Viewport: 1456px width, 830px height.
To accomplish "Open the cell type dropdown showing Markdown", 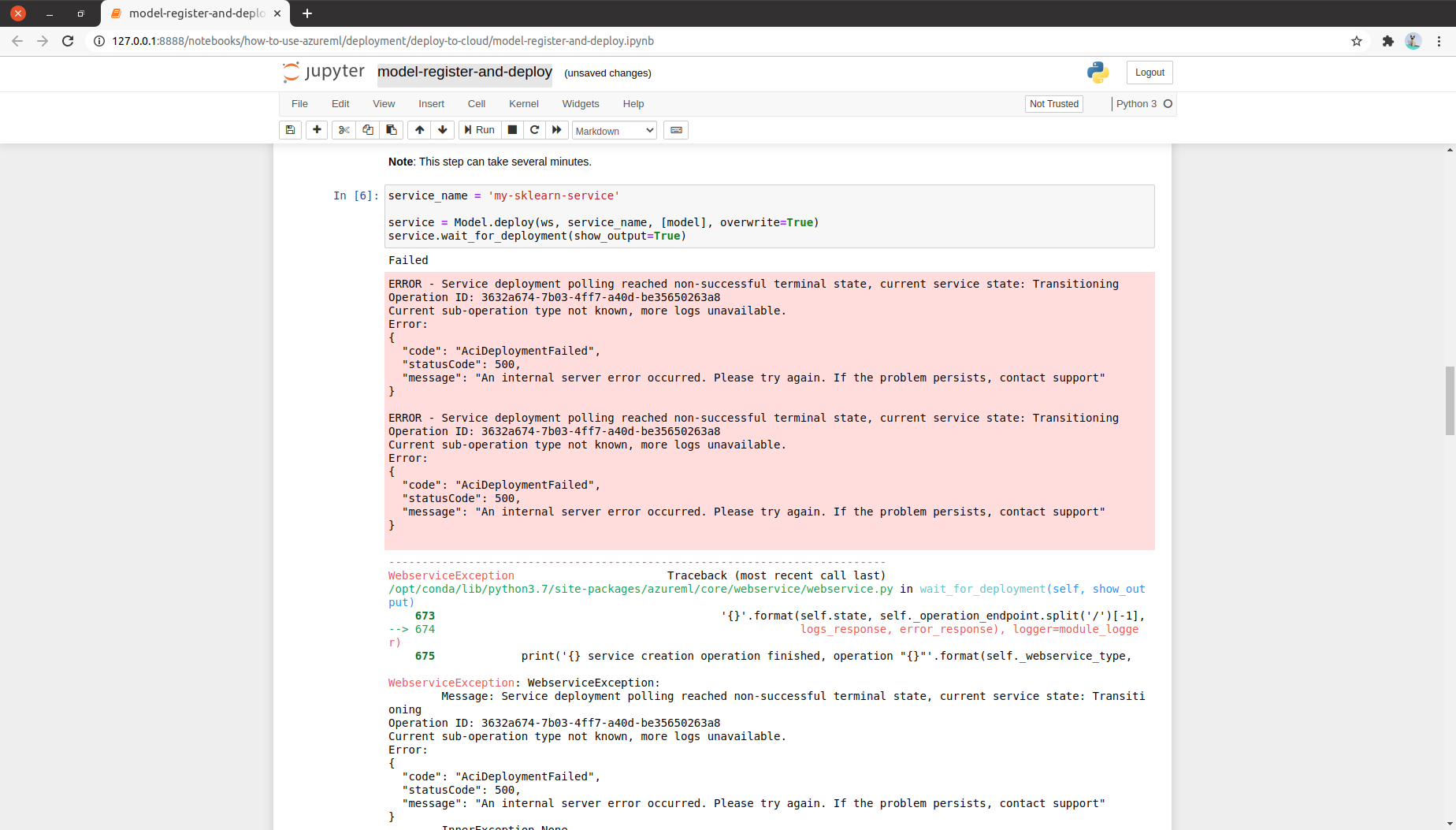I will (614, 130).
